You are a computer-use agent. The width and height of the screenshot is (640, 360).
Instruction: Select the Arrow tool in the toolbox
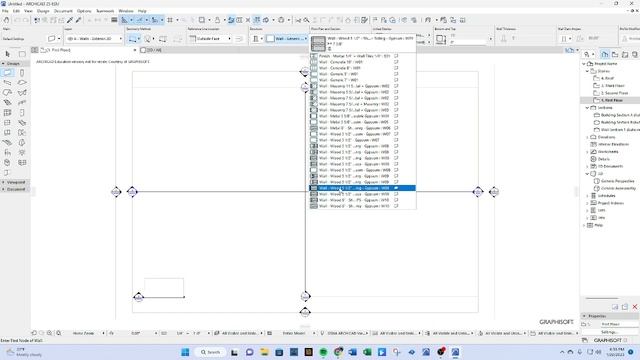coord(8,54)
